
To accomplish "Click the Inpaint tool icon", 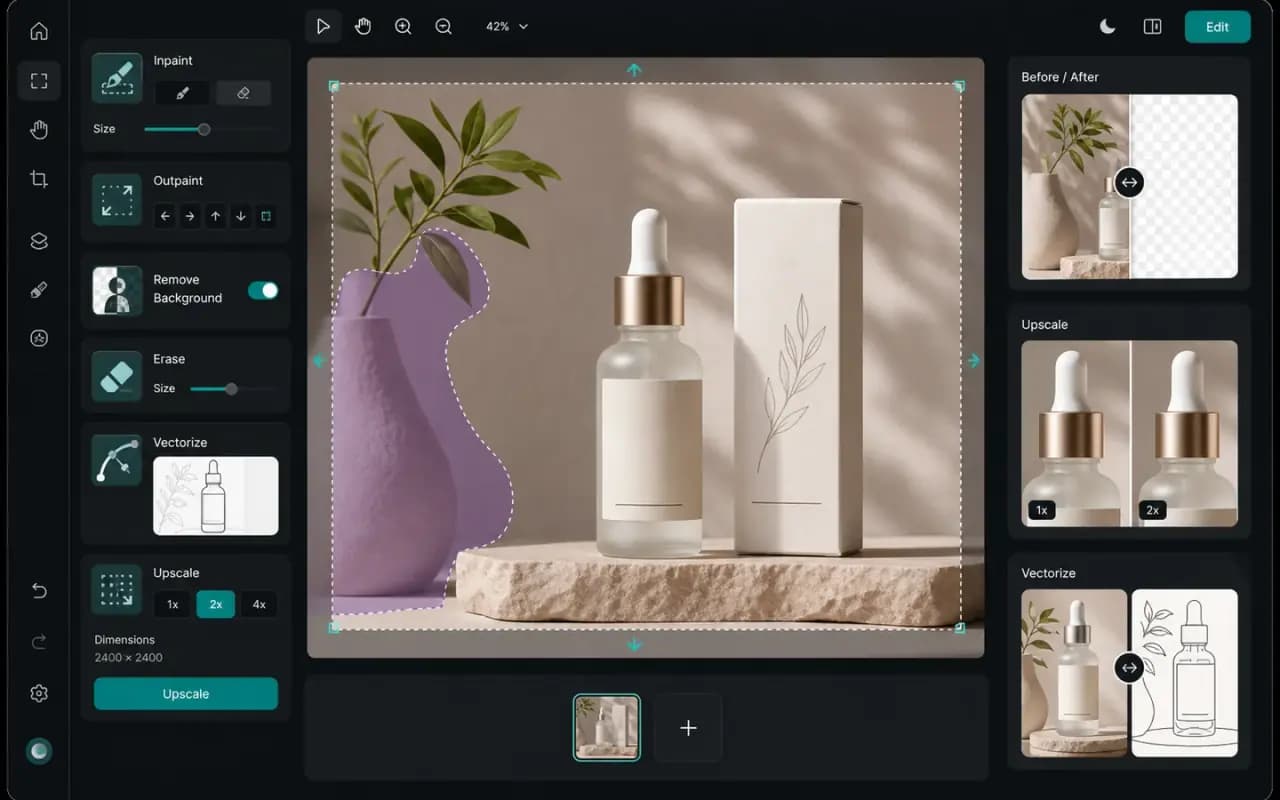I will (117, 78).
